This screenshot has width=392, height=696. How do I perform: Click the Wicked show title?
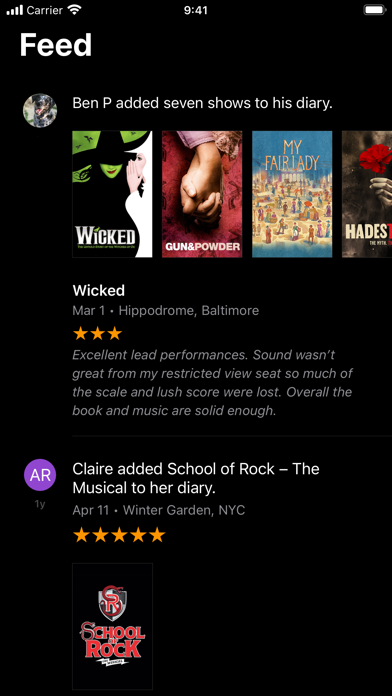click(x=99, y=291)
